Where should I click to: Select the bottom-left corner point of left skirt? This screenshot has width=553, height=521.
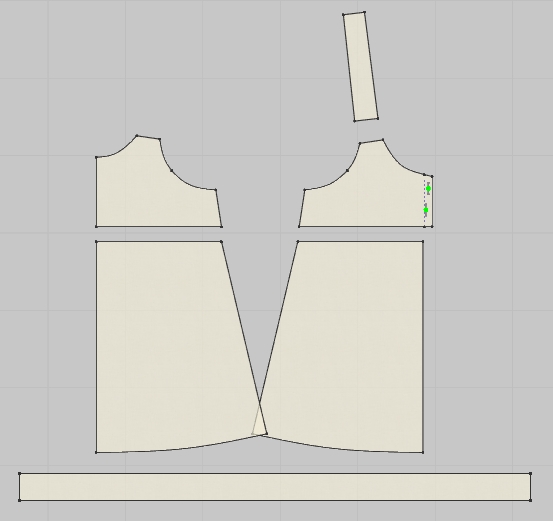96,452
